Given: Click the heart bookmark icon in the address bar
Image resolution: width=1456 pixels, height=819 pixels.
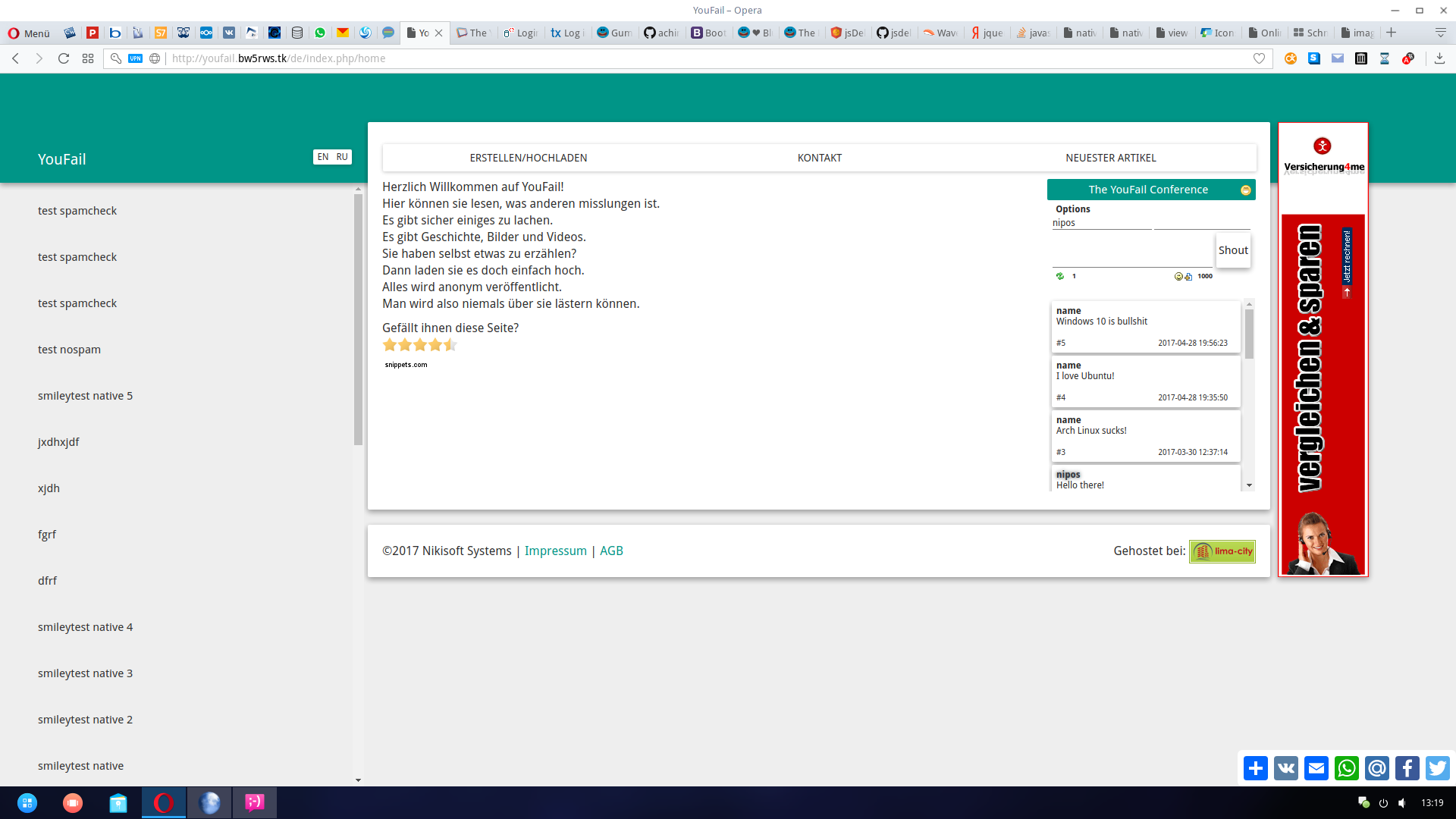Looking at the screenshot, I should point(1260,58).
